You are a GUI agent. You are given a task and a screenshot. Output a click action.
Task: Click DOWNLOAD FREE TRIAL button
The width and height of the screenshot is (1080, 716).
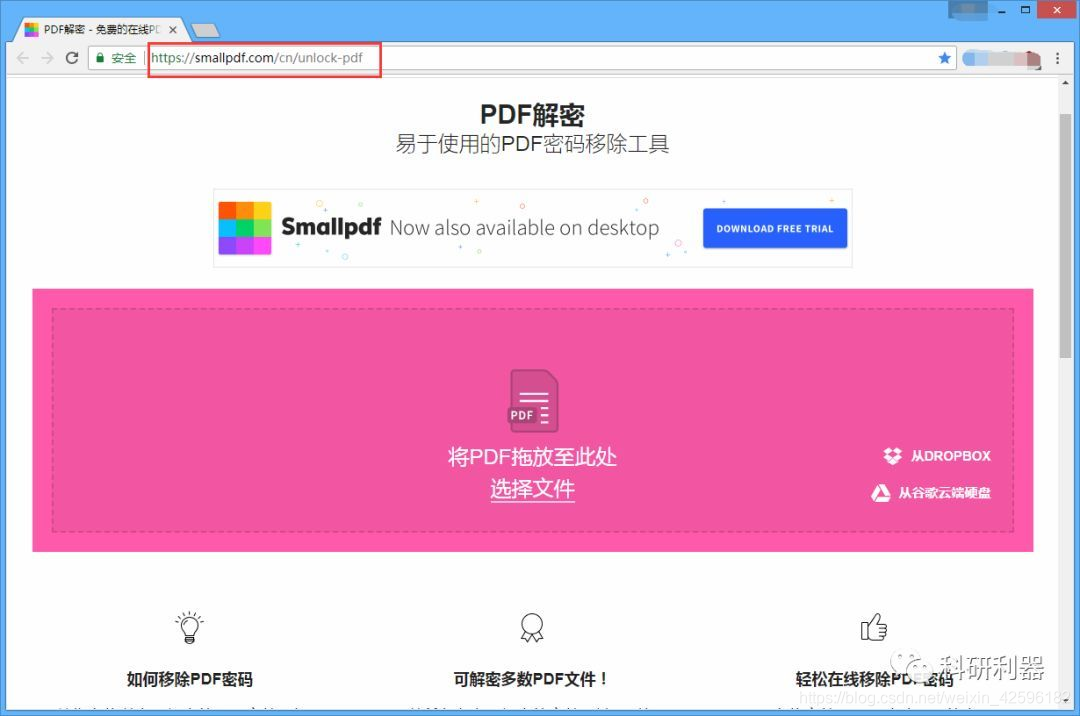[775, 229]
